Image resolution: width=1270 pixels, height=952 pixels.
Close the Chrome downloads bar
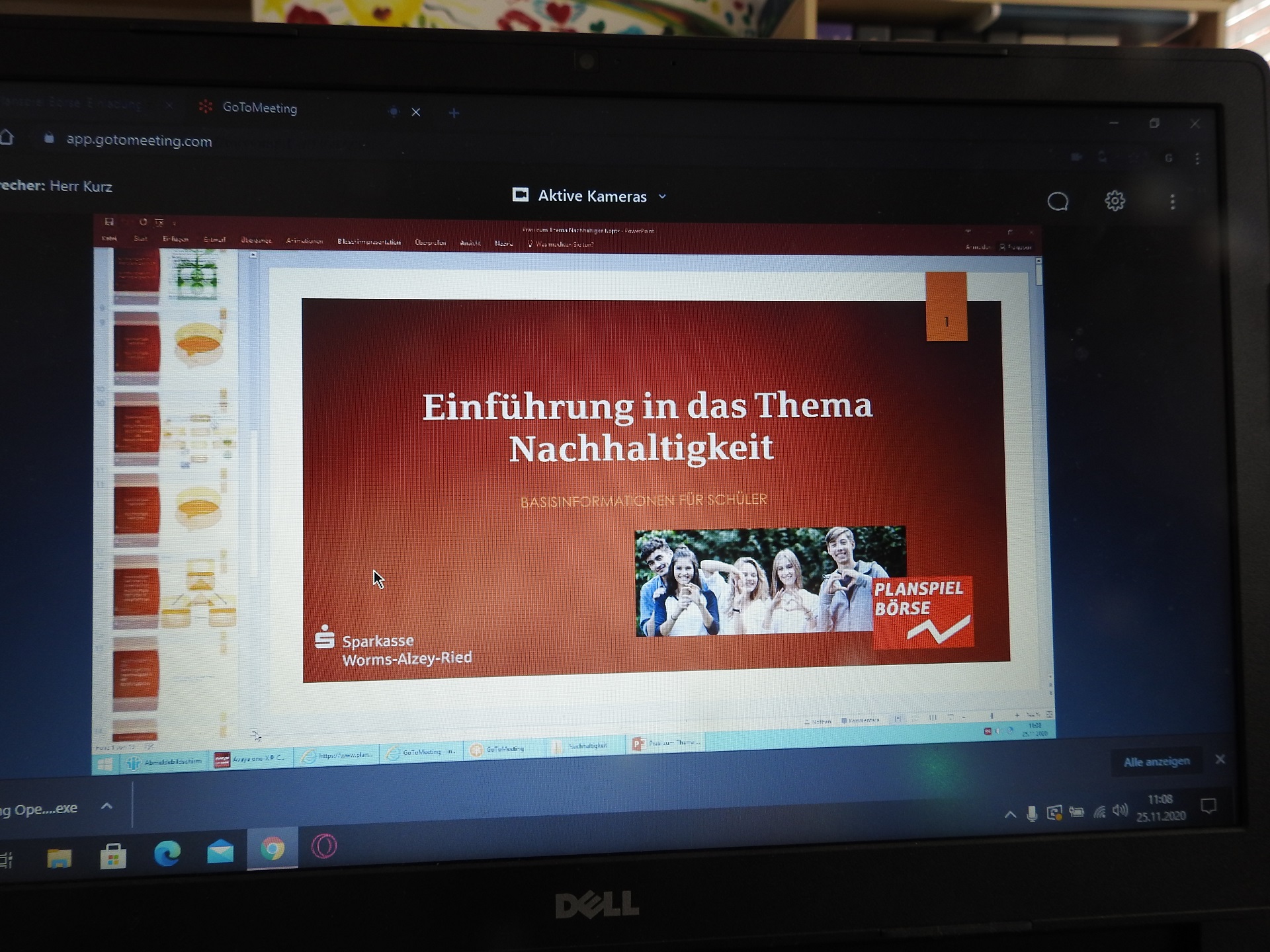tap(1220, 760)
